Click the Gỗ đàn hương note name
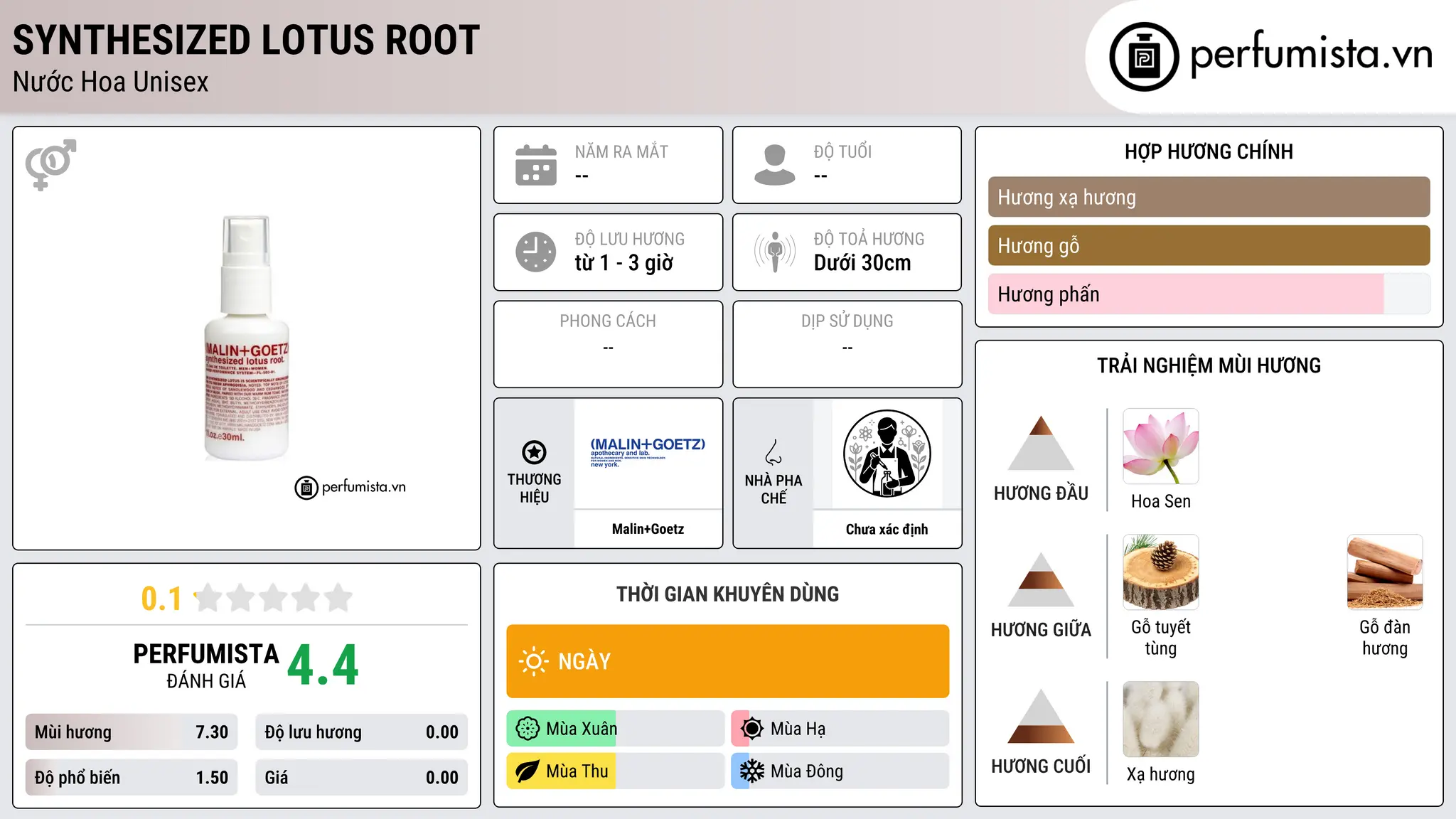This screenshot has height=819, width=1456. point(1385,638)
